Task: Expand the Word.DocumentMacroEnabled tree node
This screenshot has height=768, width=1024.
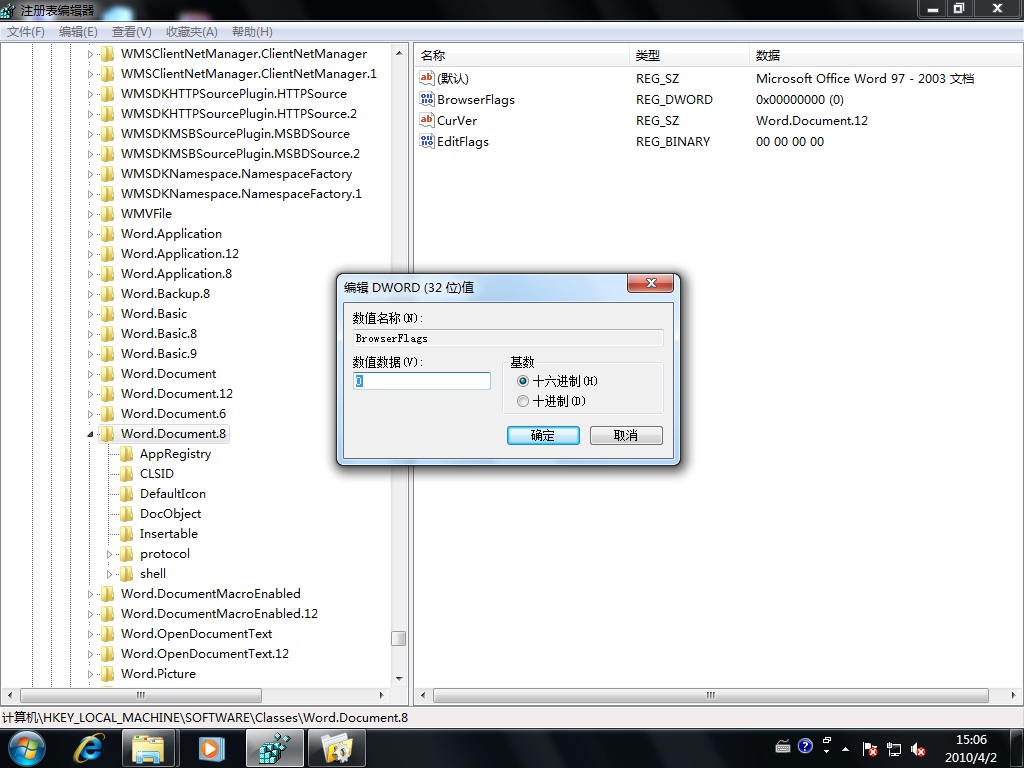Action: [90, 594]
